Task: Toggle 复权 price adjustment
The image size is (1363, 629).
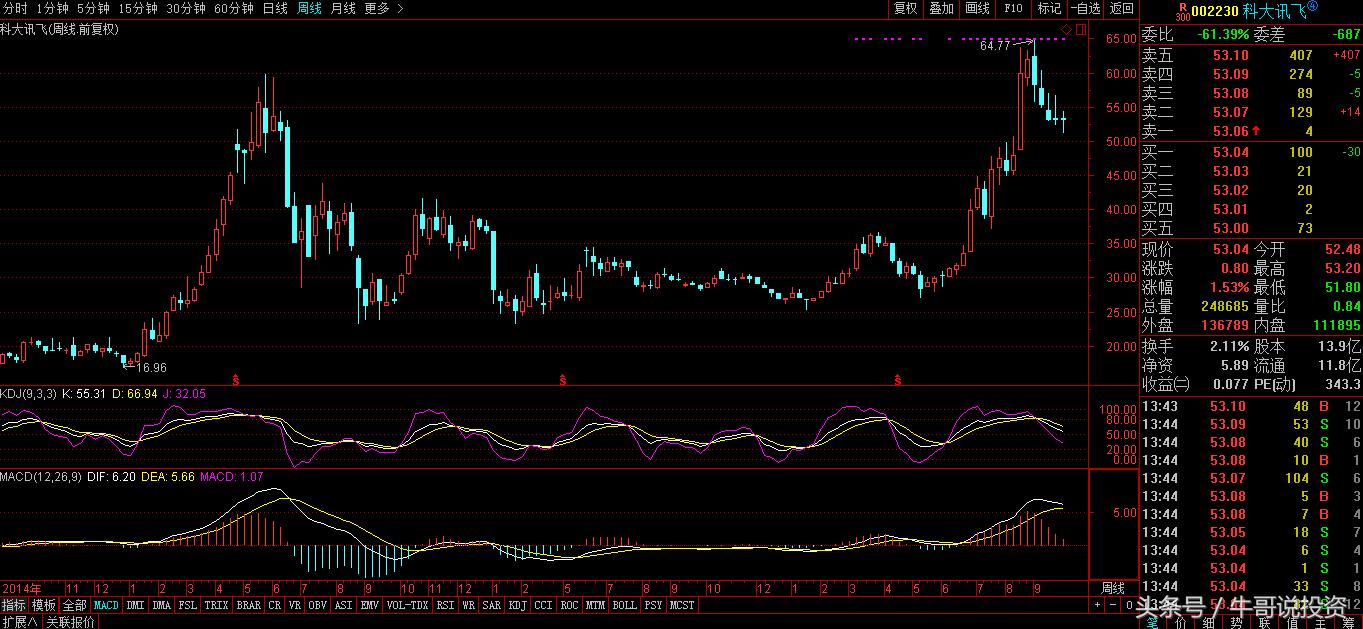Action: 906,8
